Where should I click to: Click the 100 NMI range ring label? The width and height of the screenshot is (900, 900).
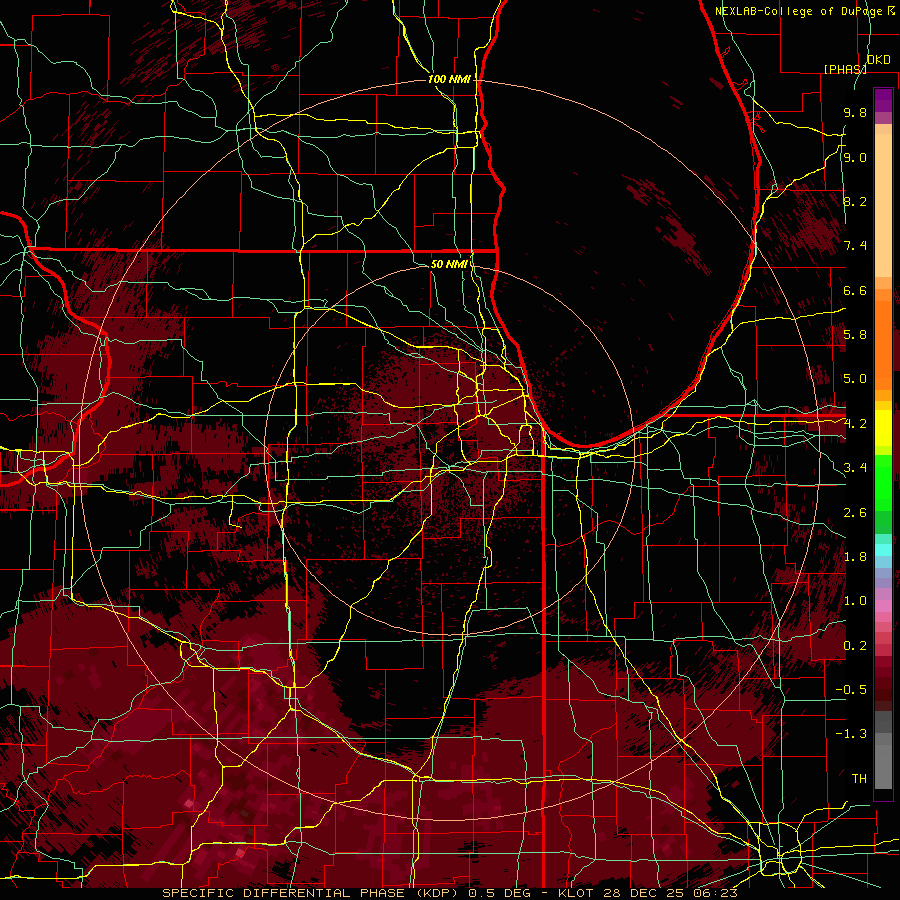tap(449, 79)
